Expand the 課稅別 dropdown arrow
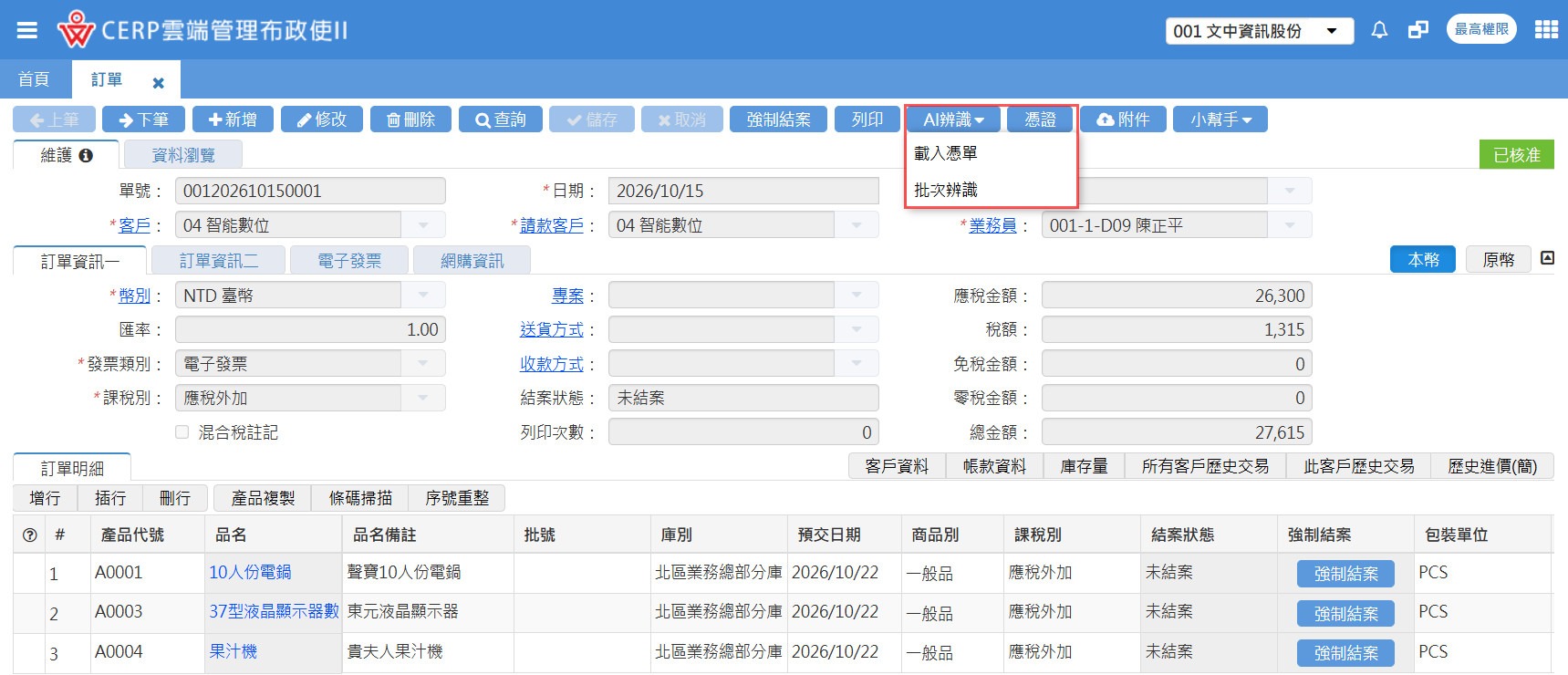1568x675 pixels. [x=423, y=398]
